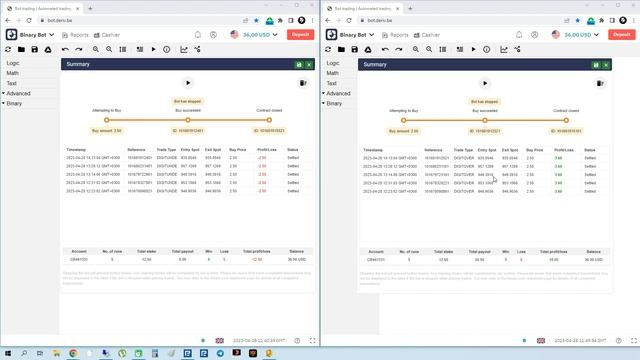Reload page in left browser window
The width and height of the screenshot is (640, 360).
pyautogui.click(x=29, y=20)
